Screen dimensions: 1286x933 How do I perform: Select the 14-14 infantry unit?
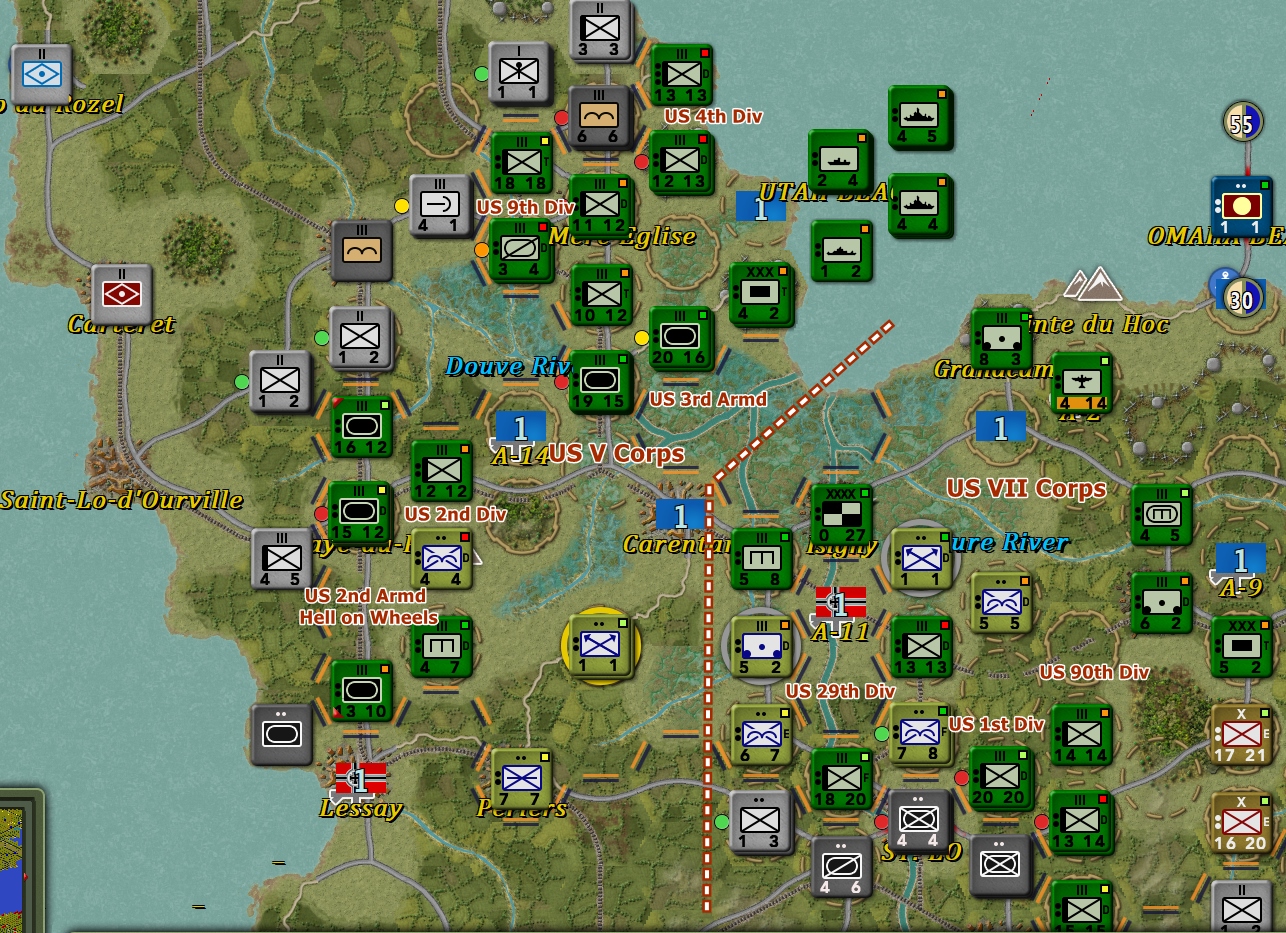tap(1081, 735)
